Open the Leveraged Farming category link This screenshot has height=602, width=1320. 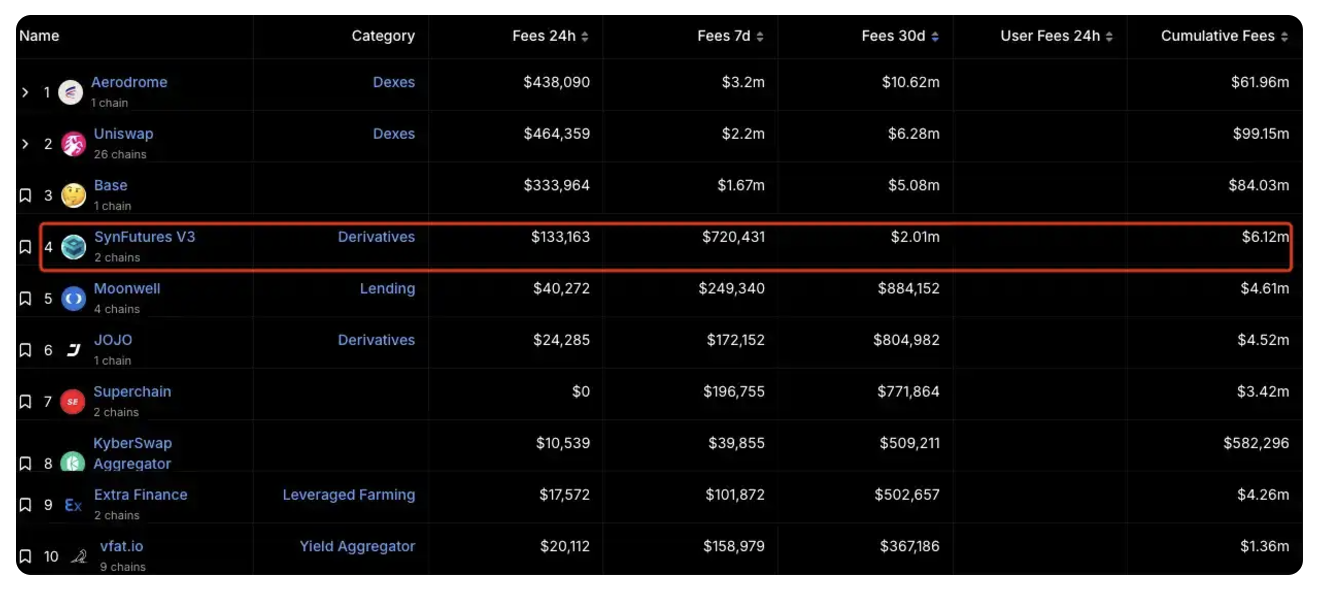click(x=348, y=494)
